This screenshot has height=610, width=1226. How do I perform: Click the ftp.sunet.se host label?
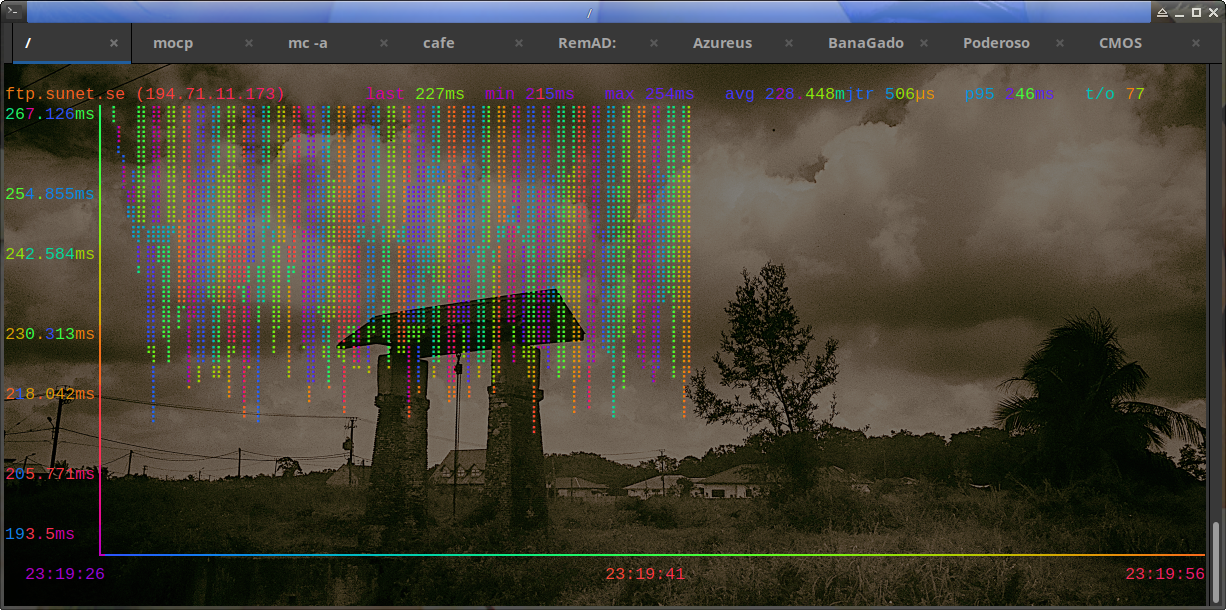tap(65, 94)
